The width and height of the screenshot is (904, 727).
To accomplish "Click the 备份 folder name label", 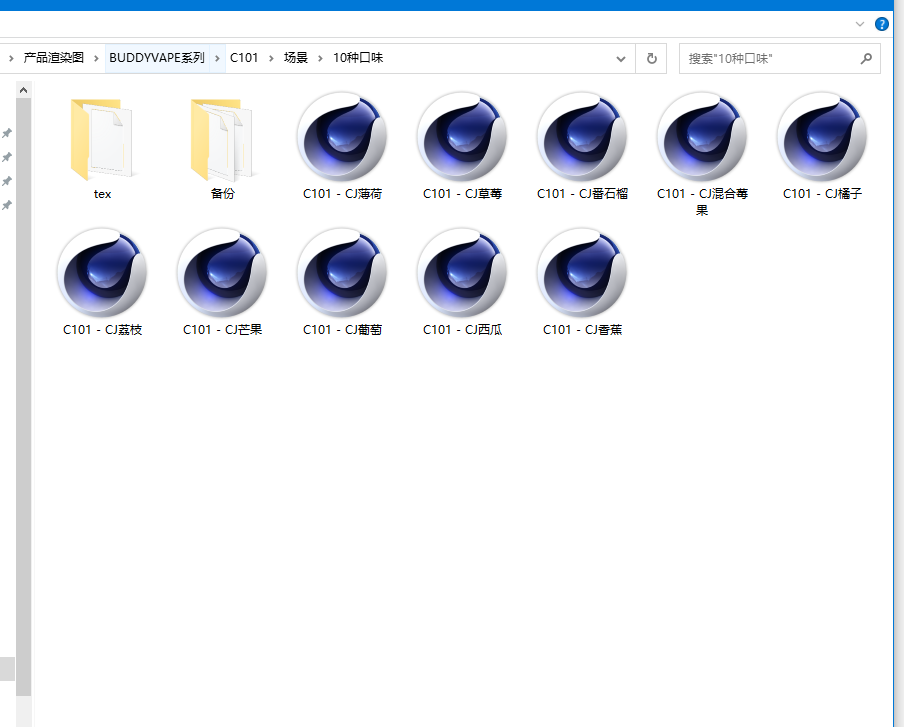I will click(223, 194).
